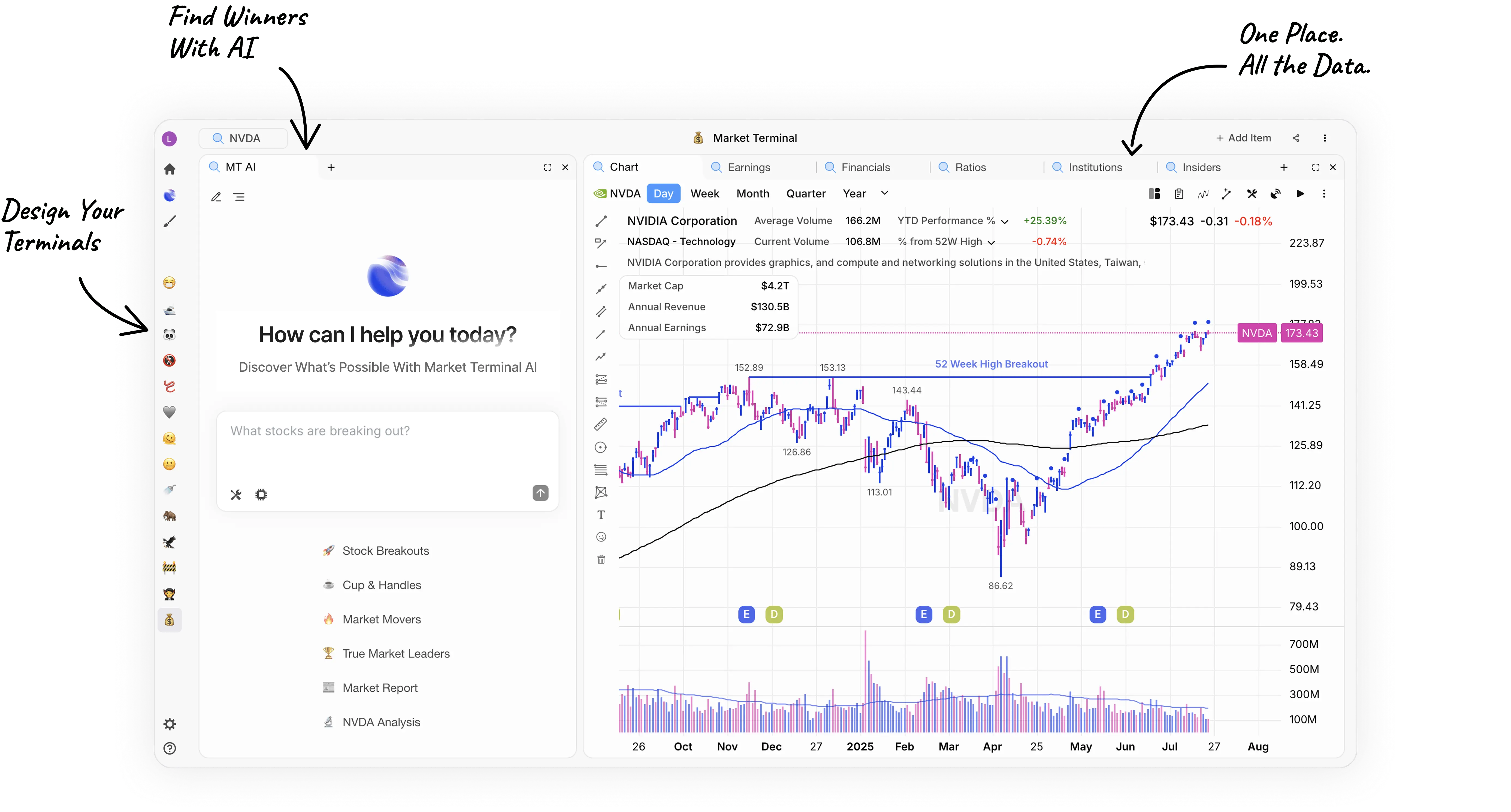1511x812 pixels.
Task: Switch to the Institutions tab
Action: click(x=1095, y=167)
